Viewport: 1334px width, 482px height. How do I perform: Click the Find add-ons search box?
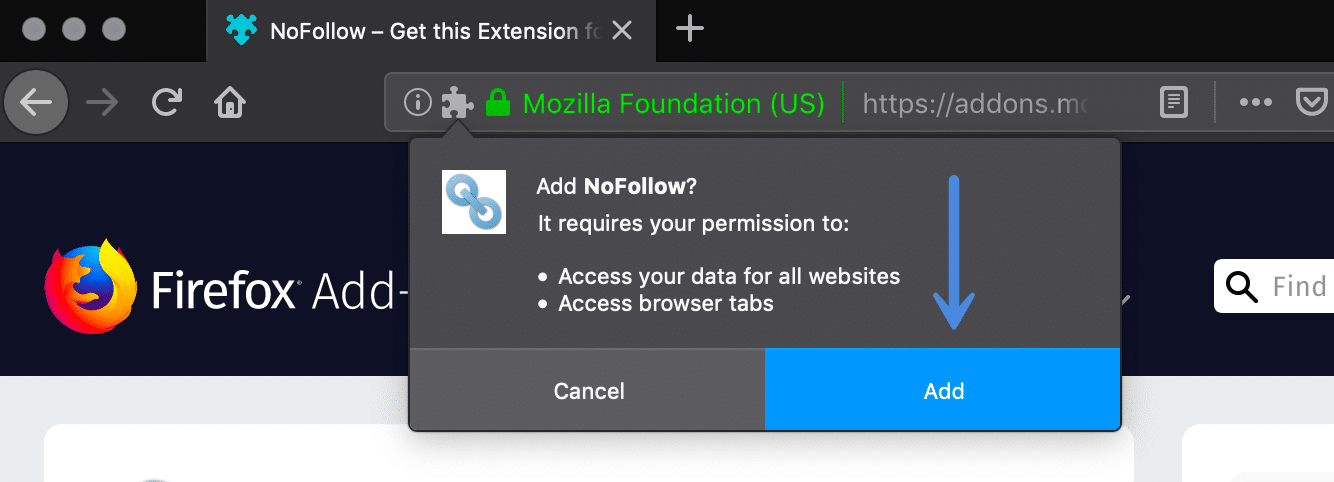[1274, 287]
